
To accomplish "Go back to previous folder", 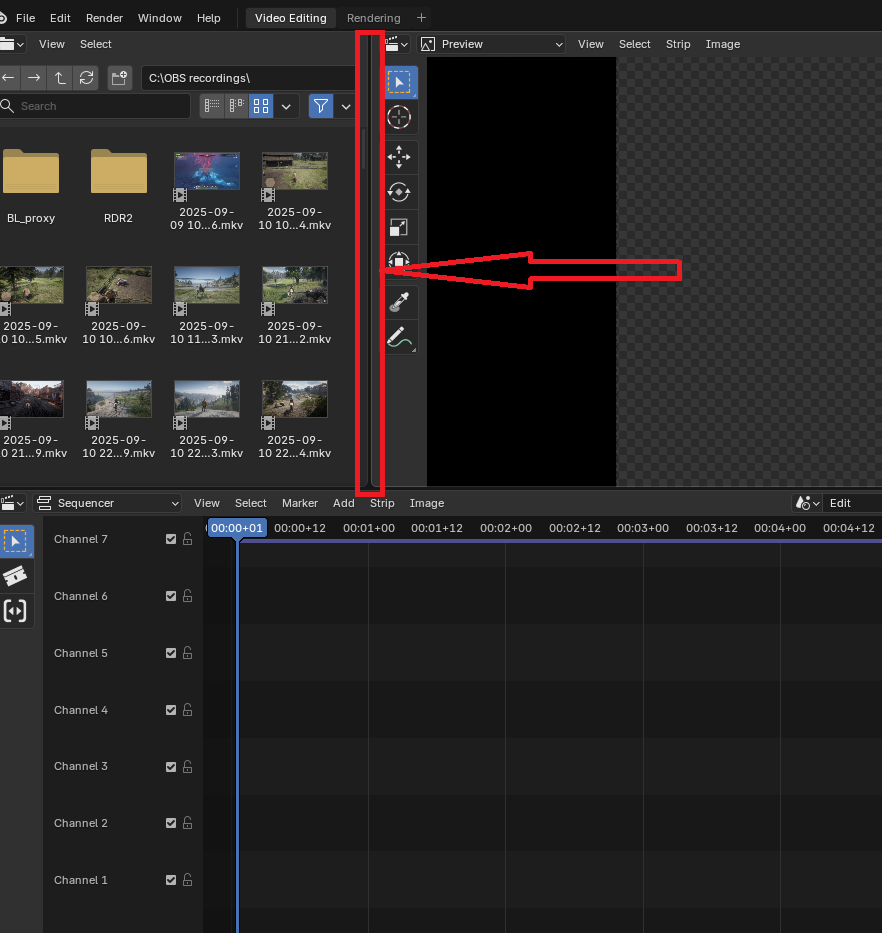I will (8, 78).
